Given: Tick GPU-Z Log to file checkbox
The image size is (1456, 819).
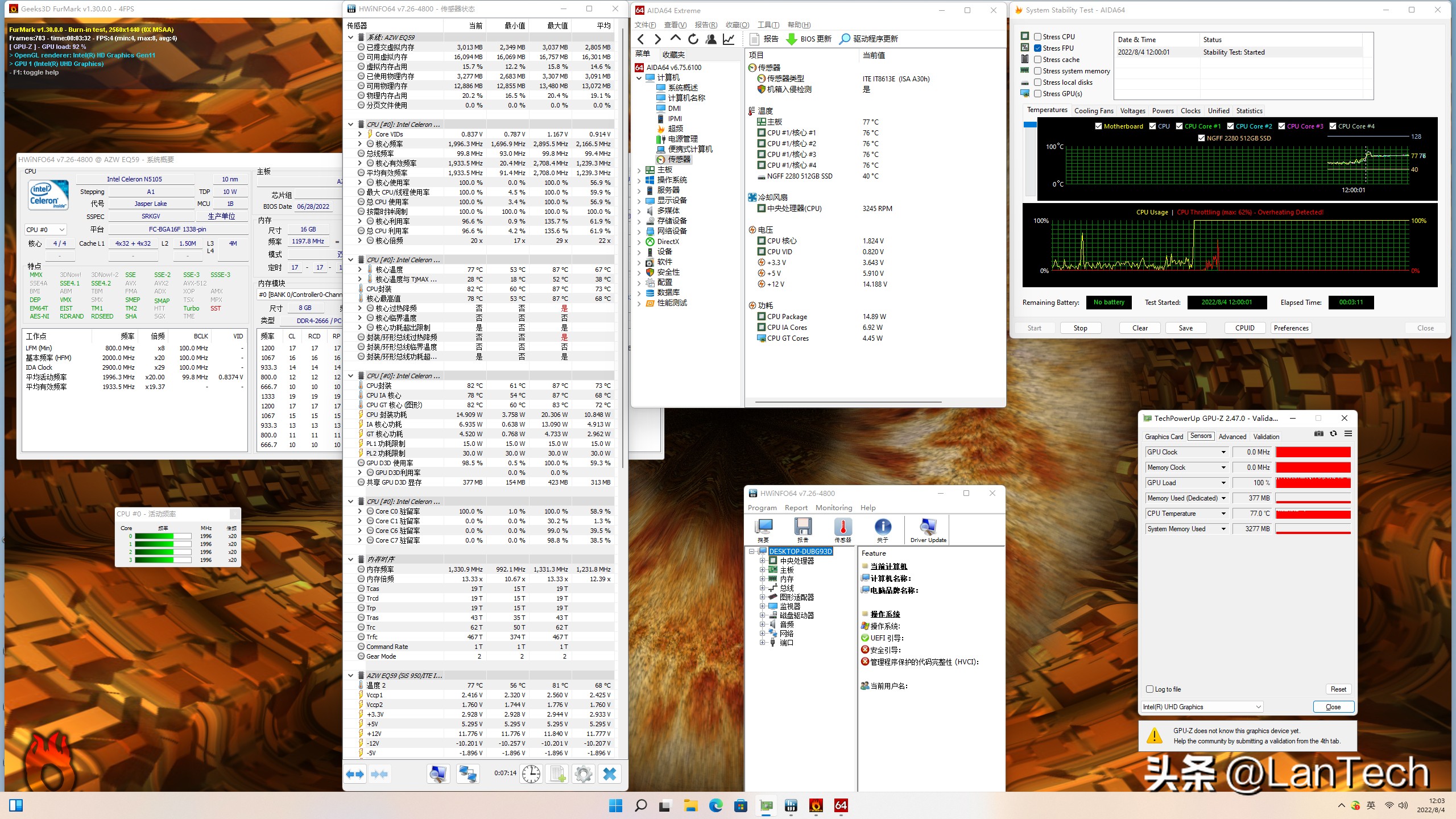Looking at the screenshot, I should point(1149,689).
